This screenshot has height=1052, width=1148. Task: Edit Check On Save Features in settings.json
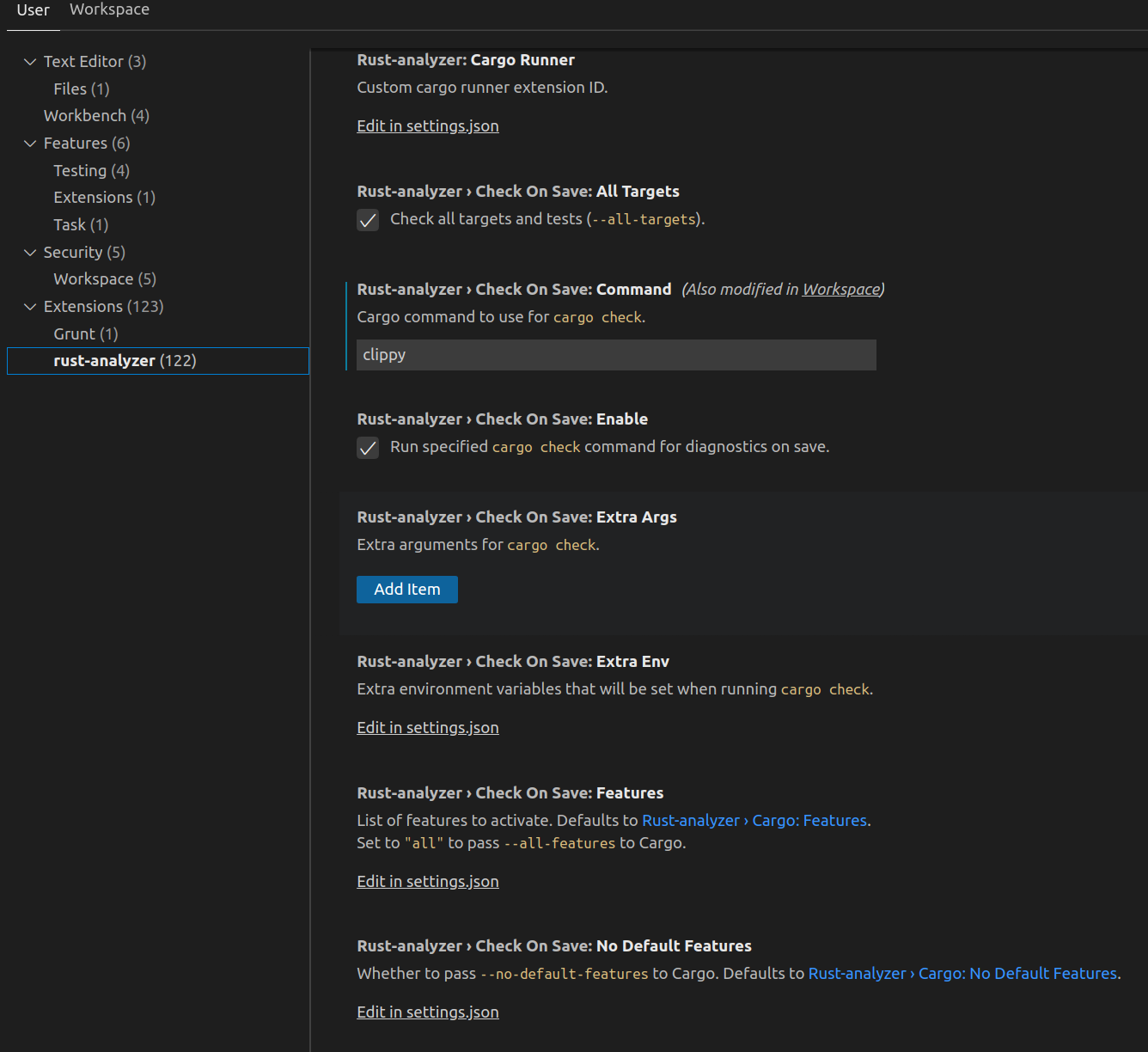[428, 882]
